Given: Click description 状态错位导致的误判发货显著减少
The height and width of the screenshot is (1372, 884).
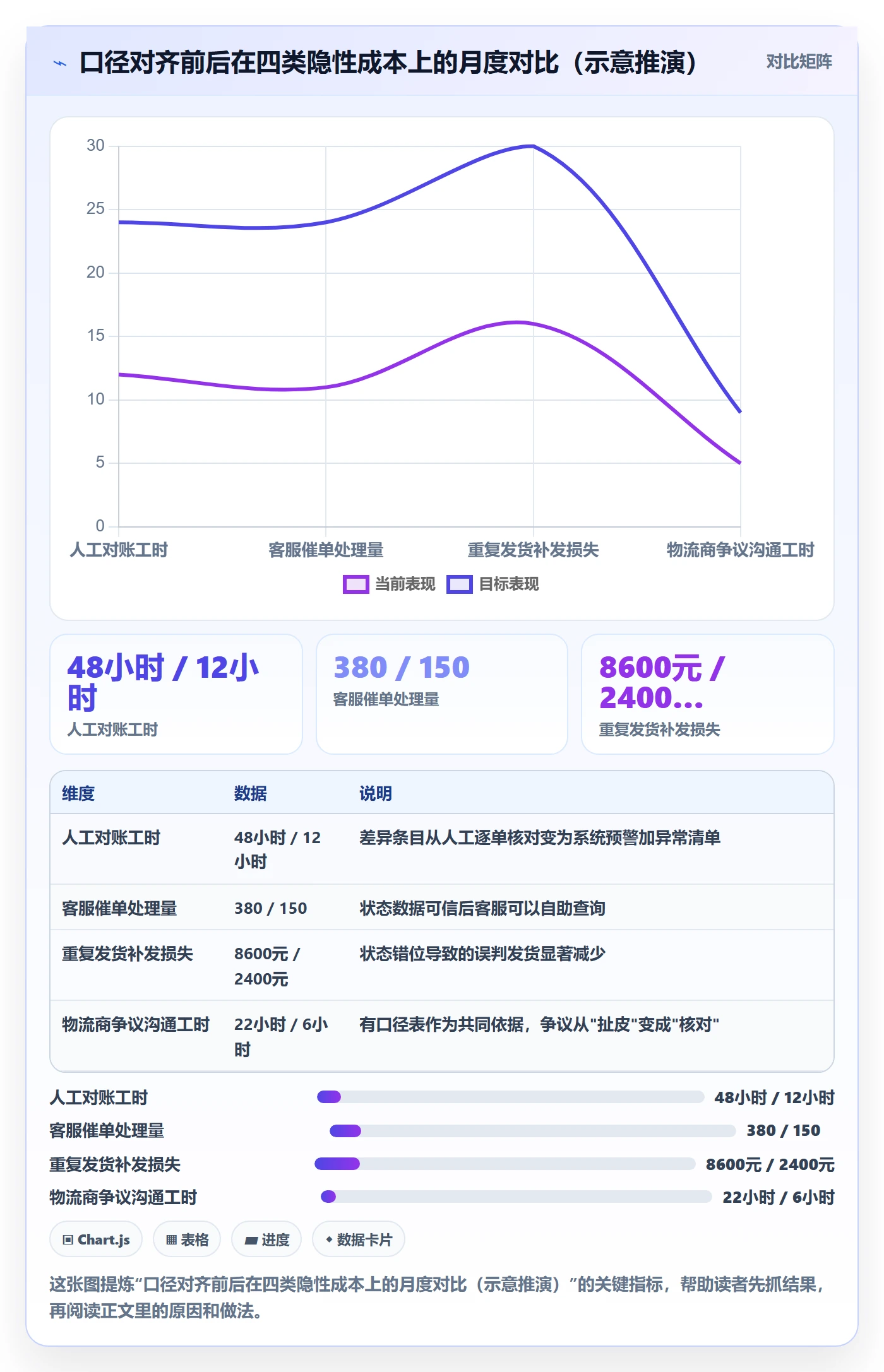Looking at the screenshot, I should click(482, 954).
